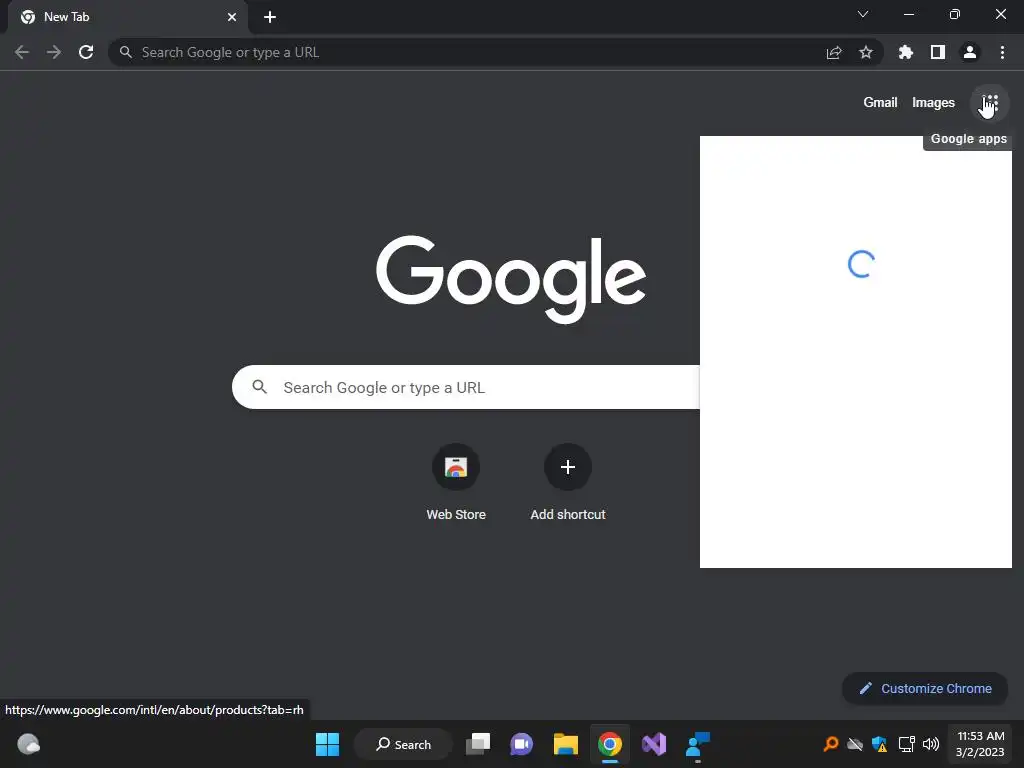1024x768 pixels.
Task: Close the New Tab tab
Action: click(232, 17)
